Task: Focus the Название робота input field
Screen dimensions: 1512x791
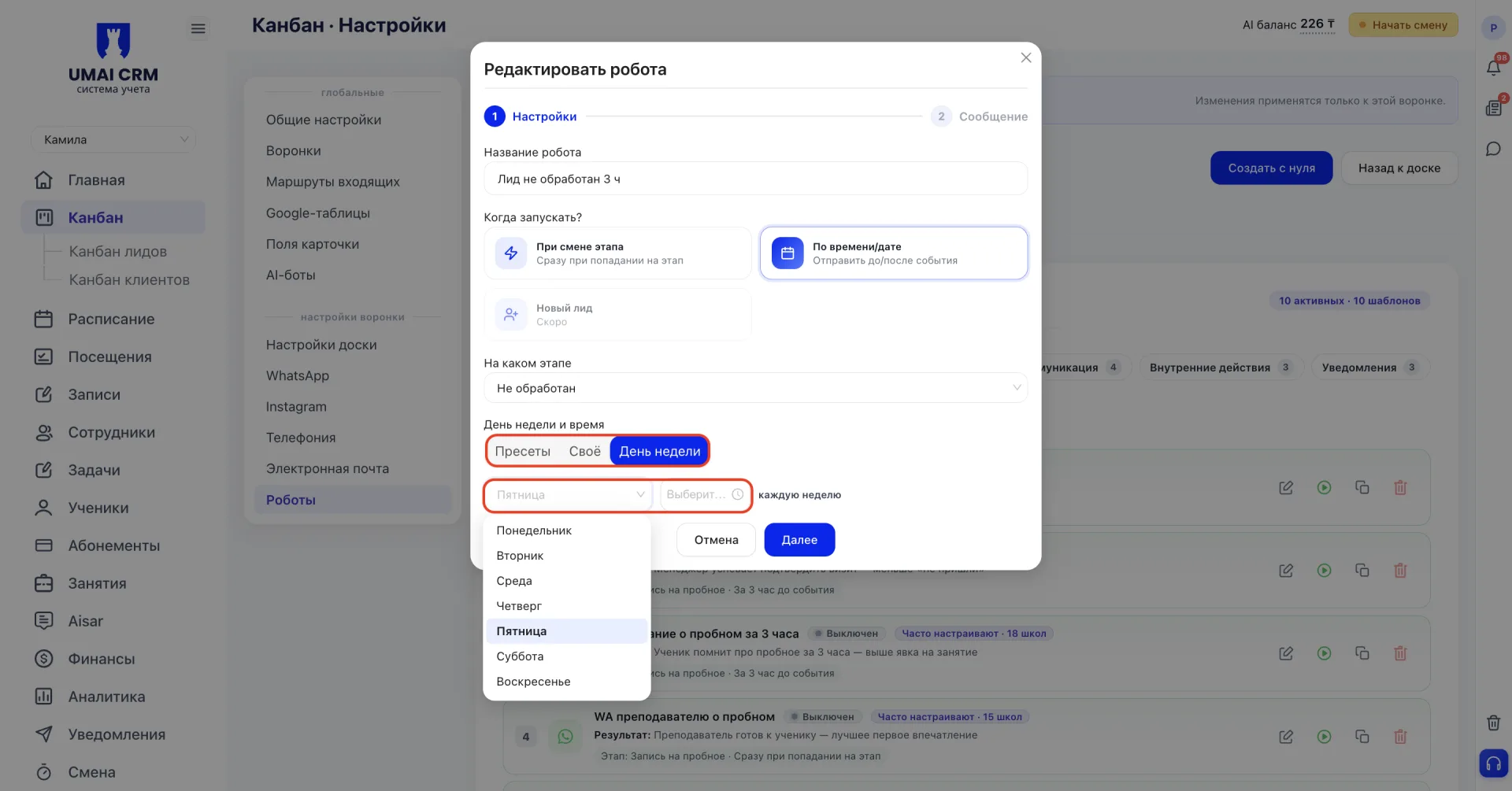Action: click(x=755, y=179)
